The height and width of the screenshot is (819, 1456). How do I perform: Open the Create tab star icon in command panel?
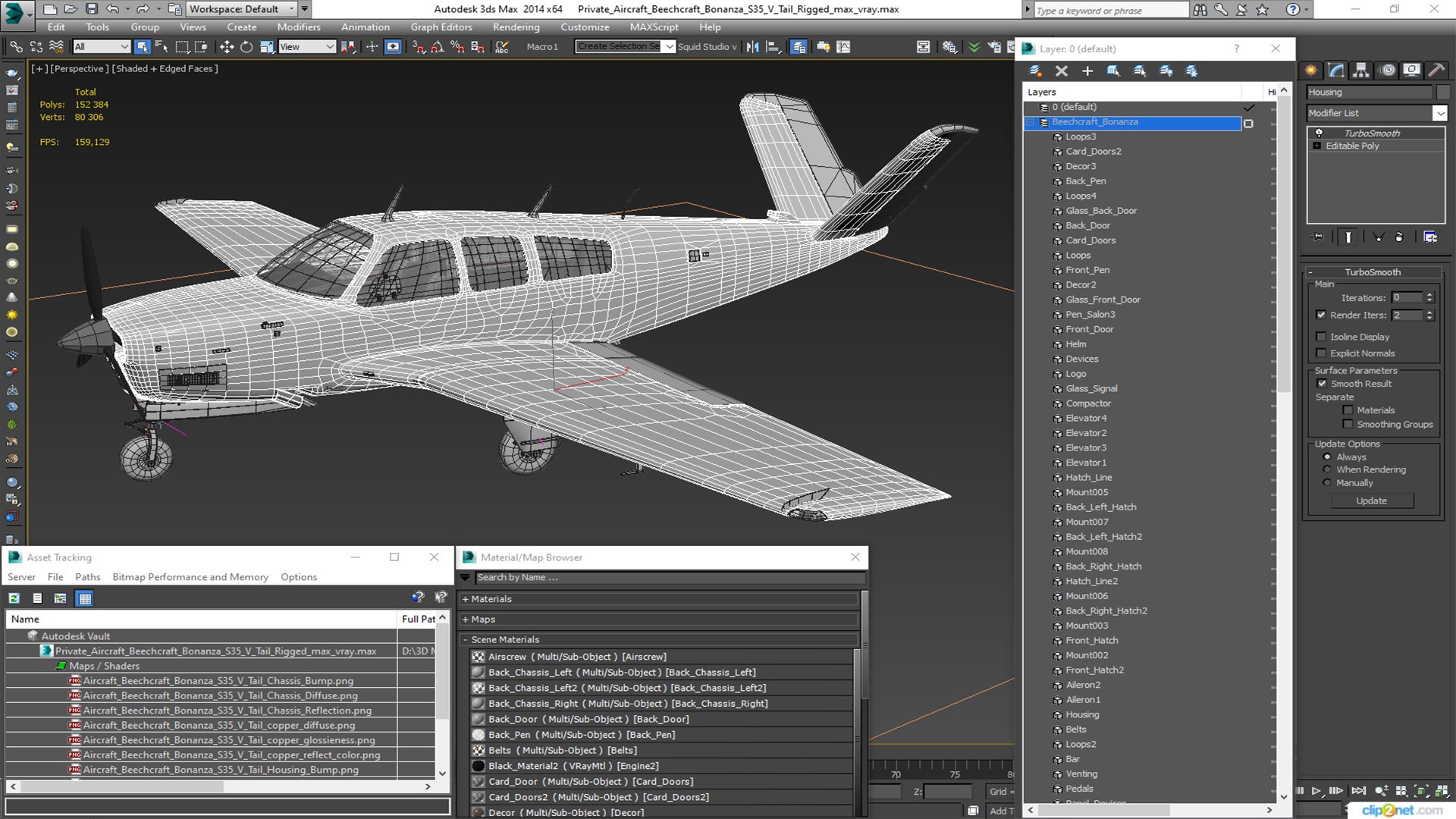pyautogui.click(x=1311, y=71)
